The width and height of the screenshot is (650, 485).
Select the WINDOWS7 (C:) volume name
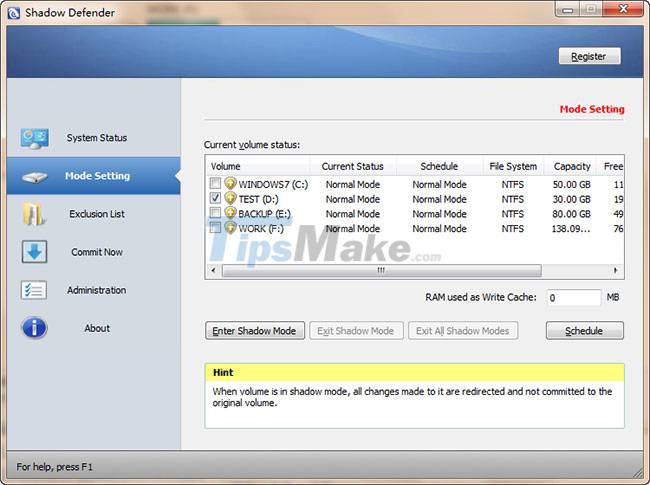[273, 184]
